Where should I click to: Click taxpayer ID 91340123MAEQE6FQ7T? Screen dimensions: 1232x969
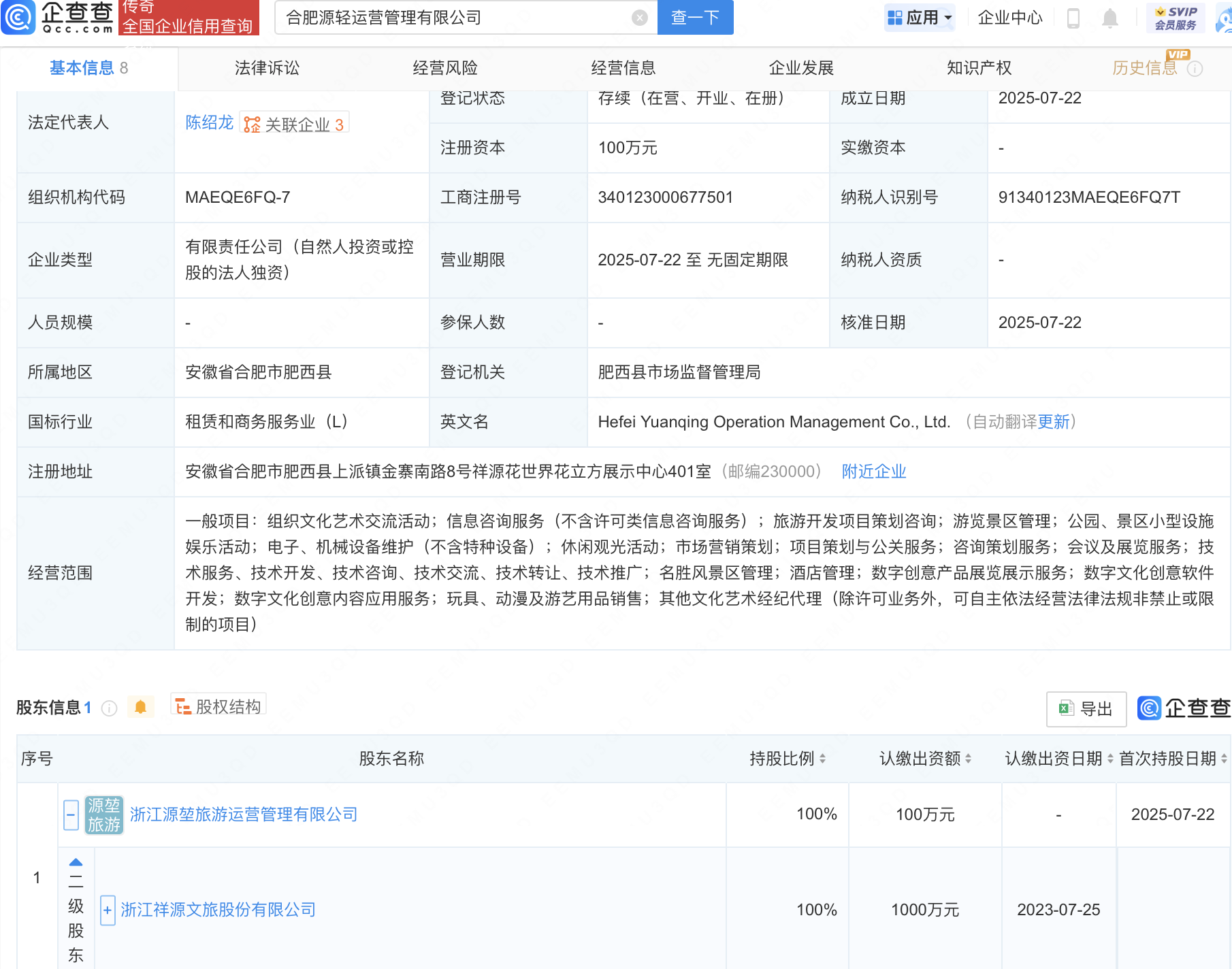[1089, 197]
